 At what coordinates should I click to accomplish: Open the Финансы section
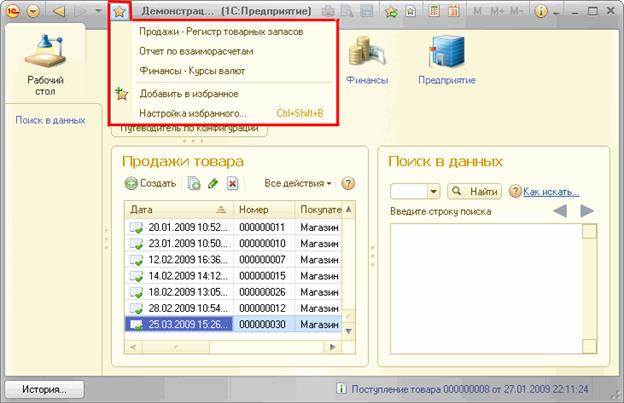(x=367, y=60)
